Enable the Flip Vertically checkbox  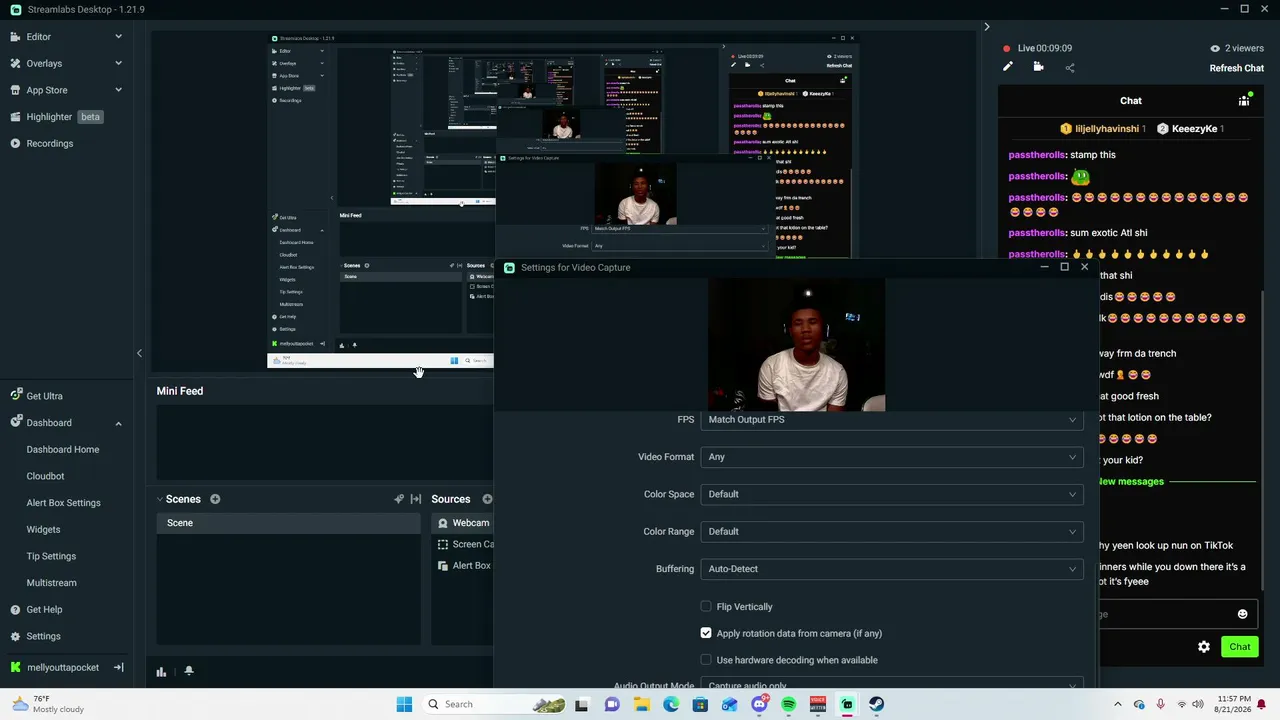click(706, 607)
